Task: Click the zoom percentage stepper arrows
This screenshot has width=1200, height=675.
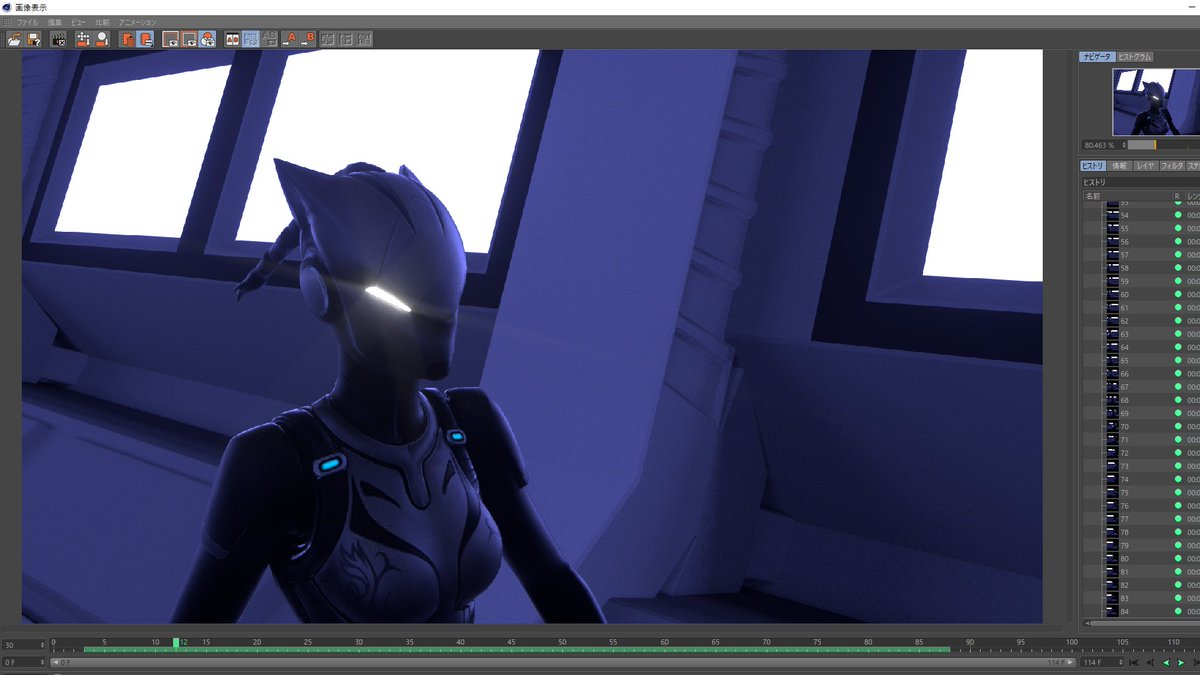Action: 1122,145
